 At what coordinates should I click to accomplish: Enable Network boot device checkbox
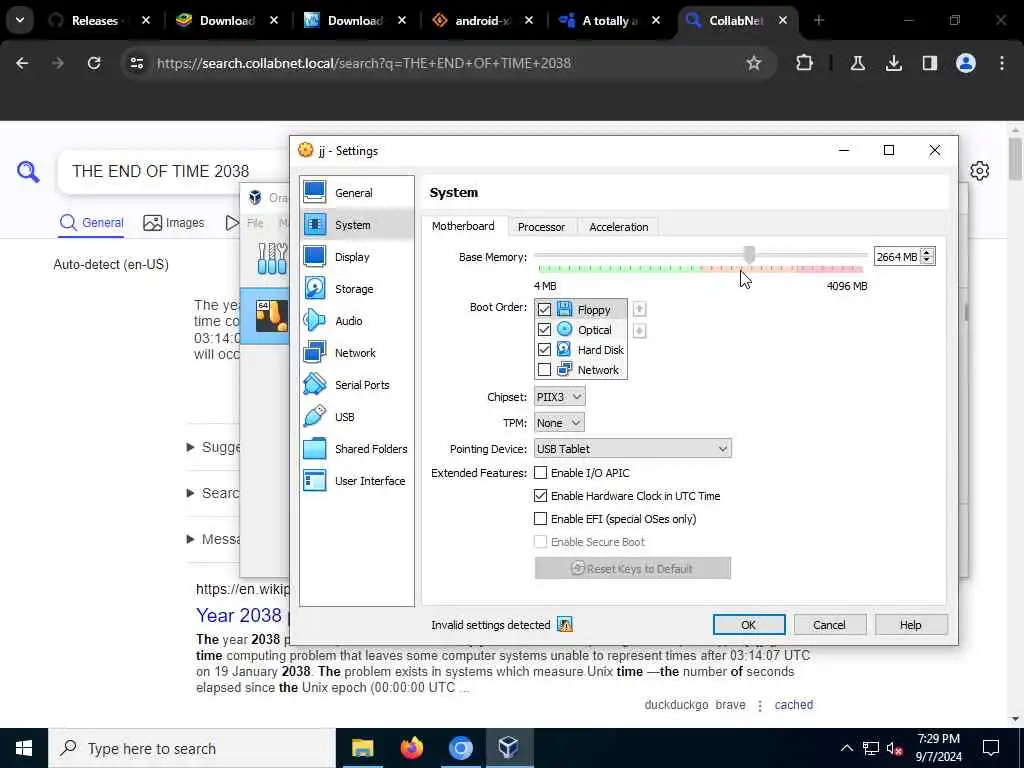point(544,370)
